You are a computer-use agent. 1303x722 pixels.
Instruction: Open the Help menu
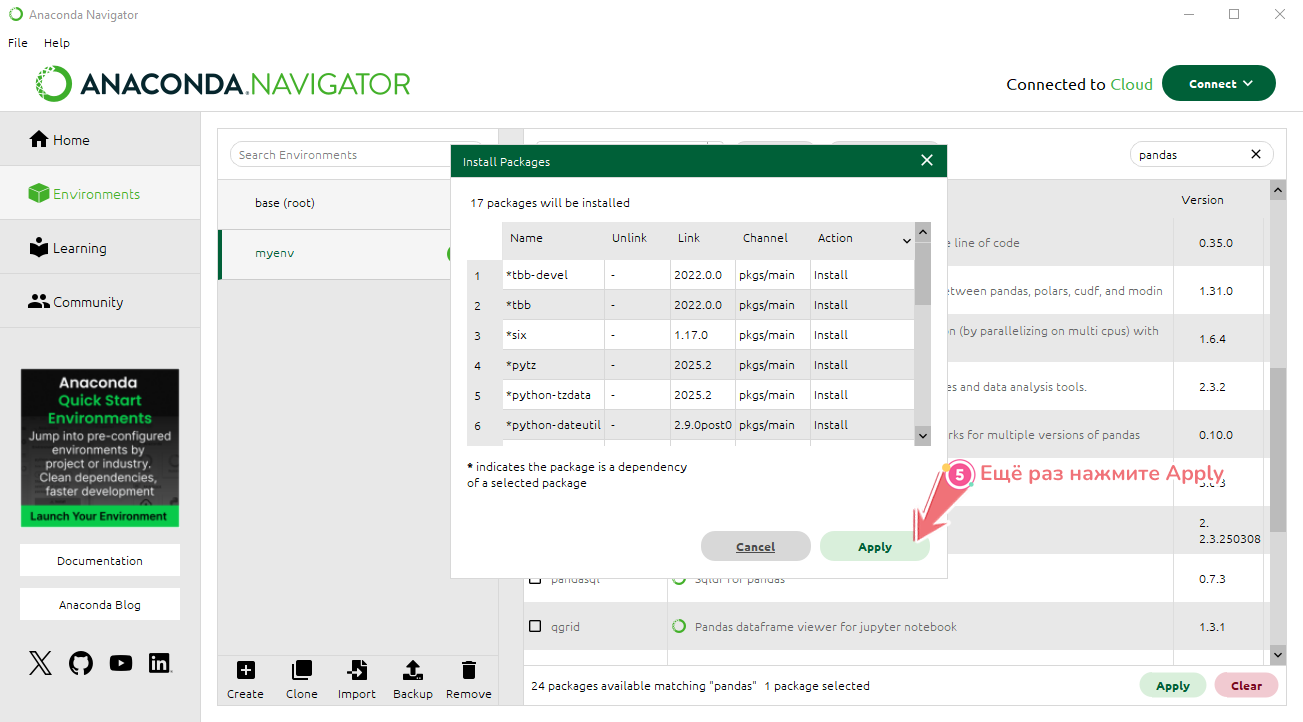coord(57,43)
